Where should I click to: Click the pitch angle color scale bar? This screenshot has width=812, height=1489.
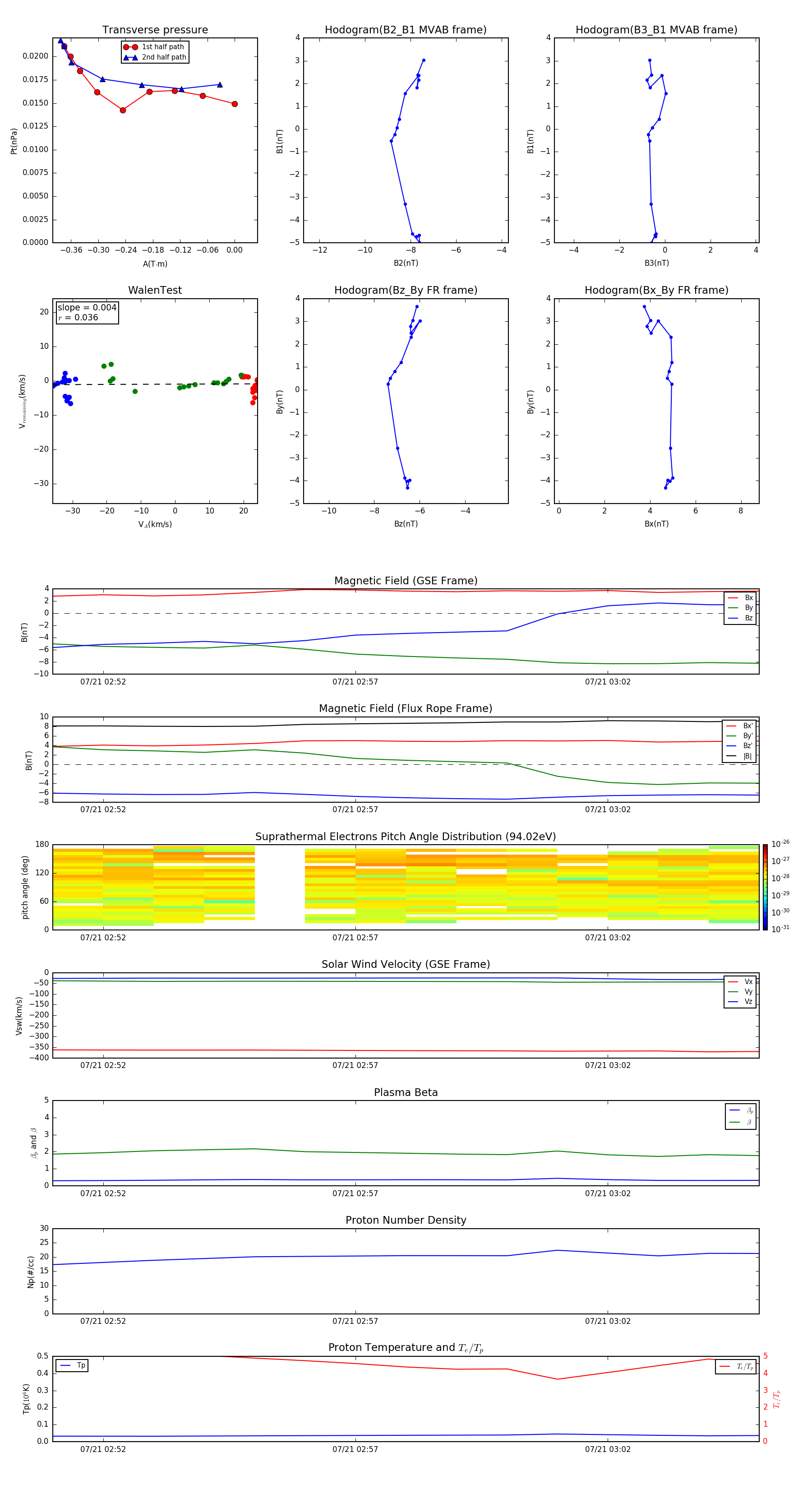pos(765,887)
